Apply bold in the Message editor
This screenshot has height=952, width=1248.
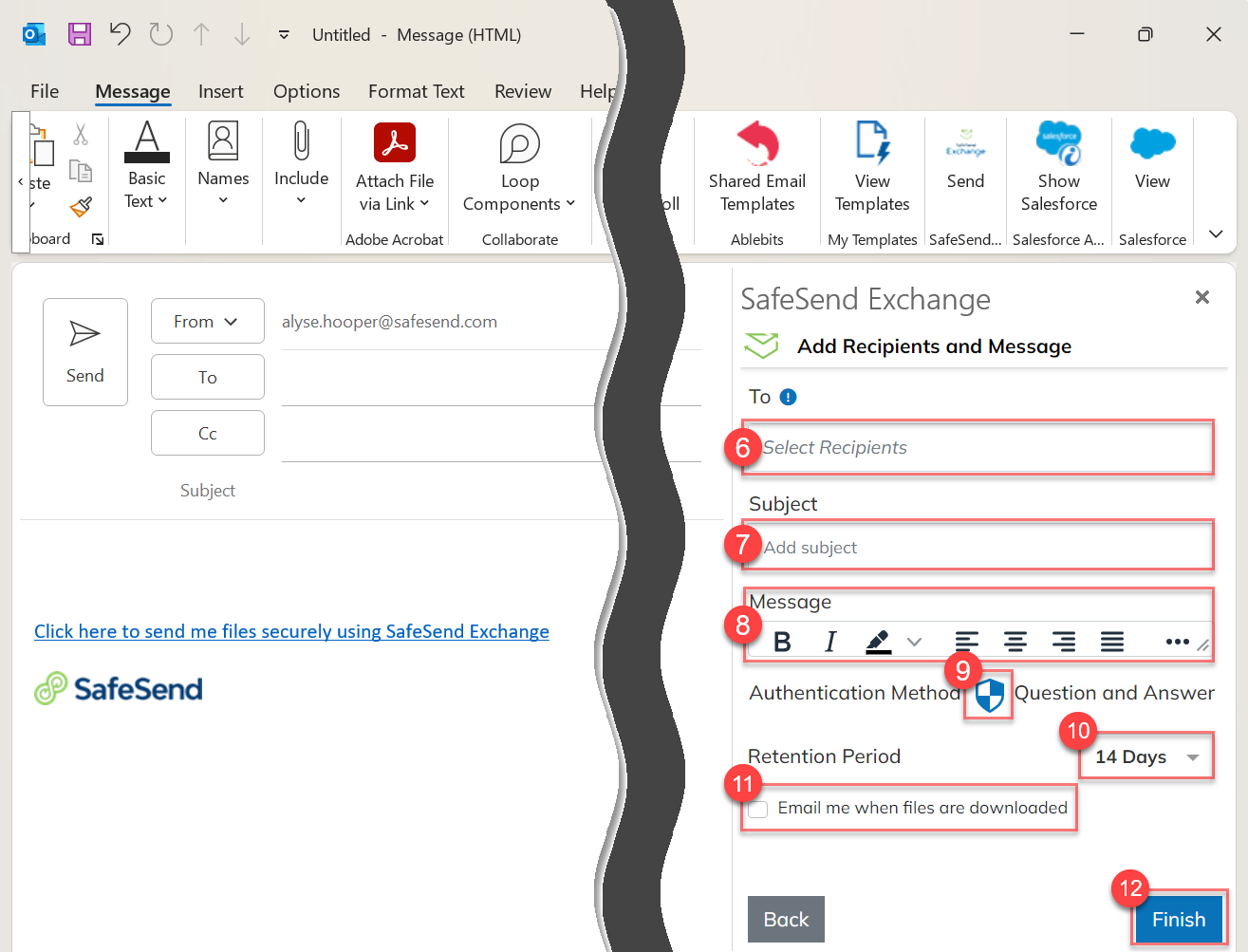pyautogui.click(x=782, y=642)
